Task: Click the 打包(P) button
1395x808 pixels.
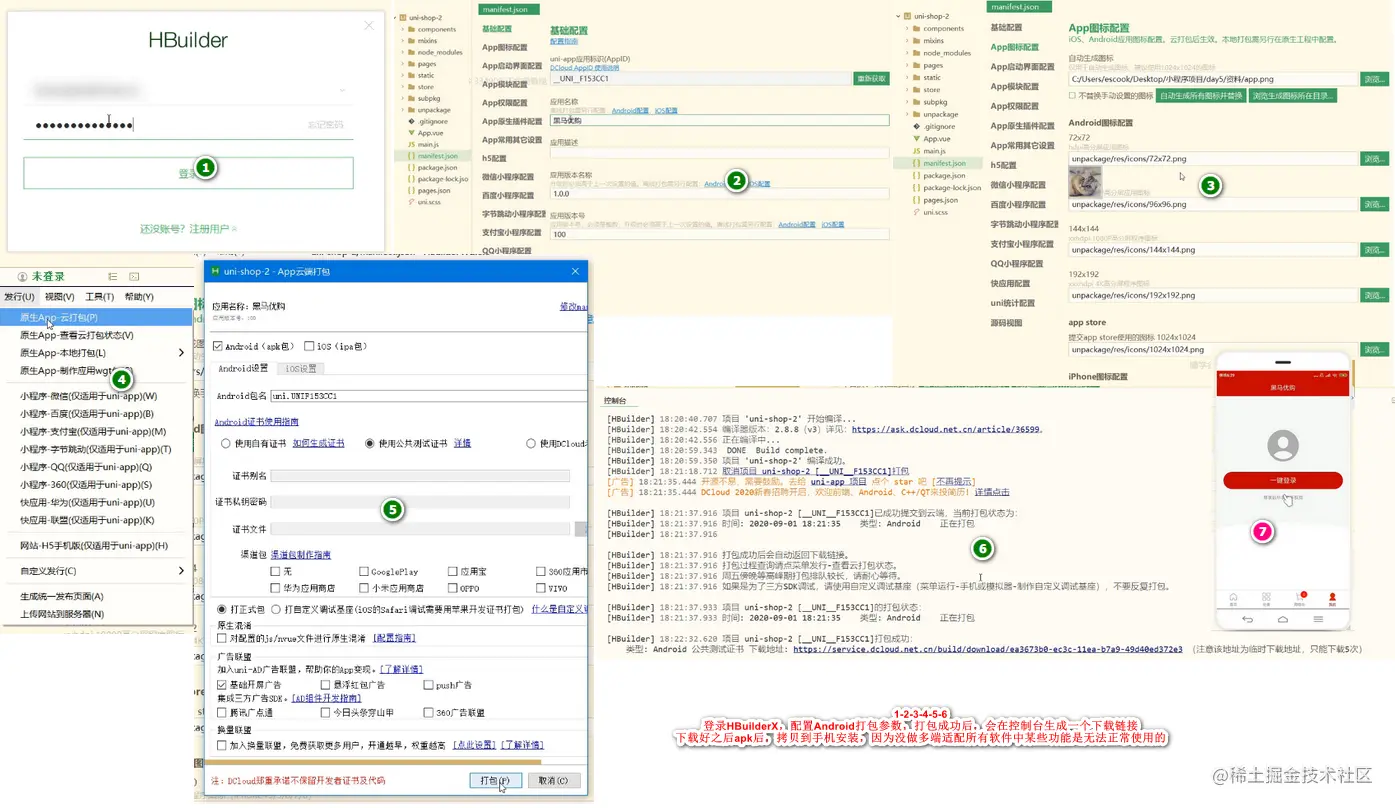Action: click(496, 780)
